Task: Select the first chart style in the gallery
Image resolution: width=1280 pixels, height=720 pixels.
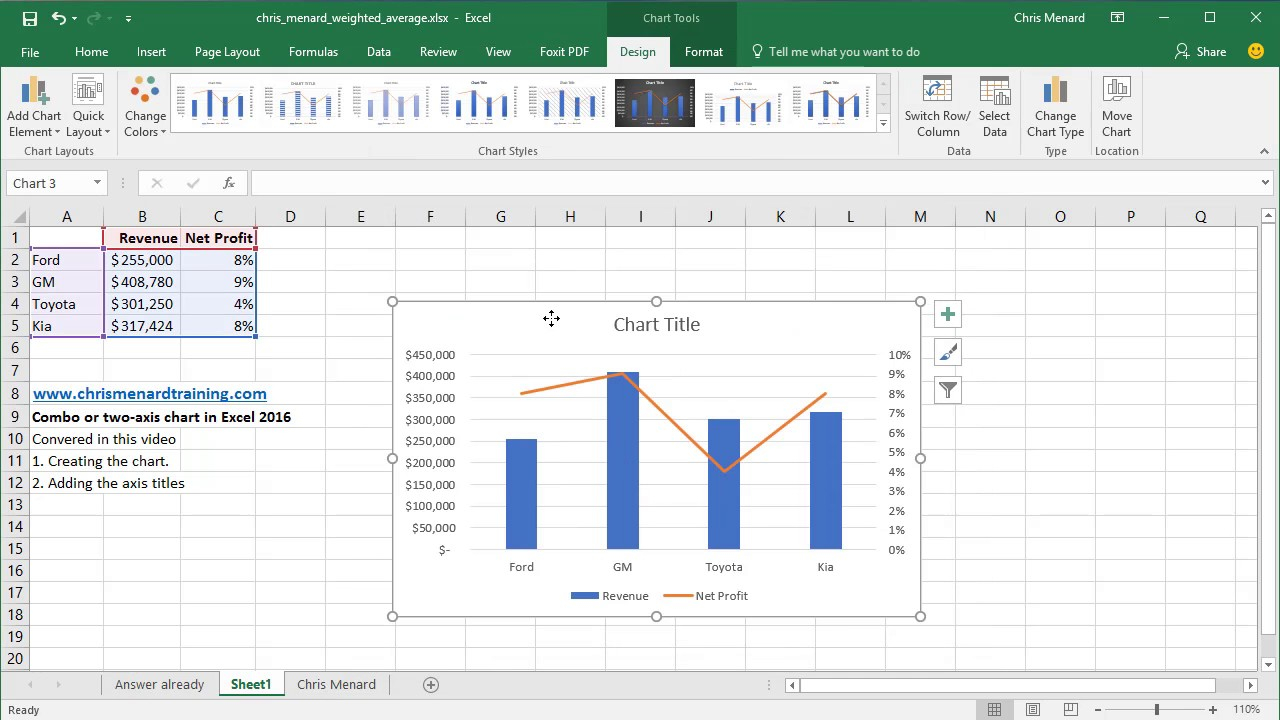Action: (217, 103)
